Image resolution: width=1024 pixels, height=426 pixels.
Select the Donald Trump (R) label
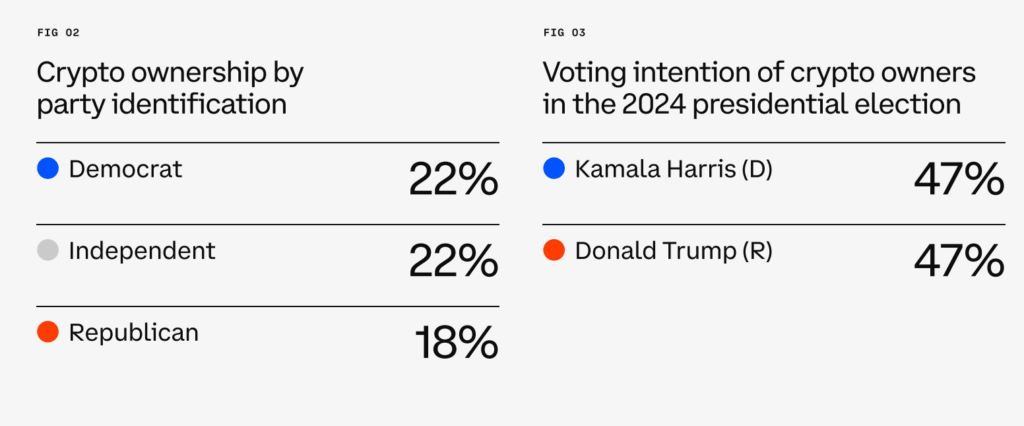point(673,252)
